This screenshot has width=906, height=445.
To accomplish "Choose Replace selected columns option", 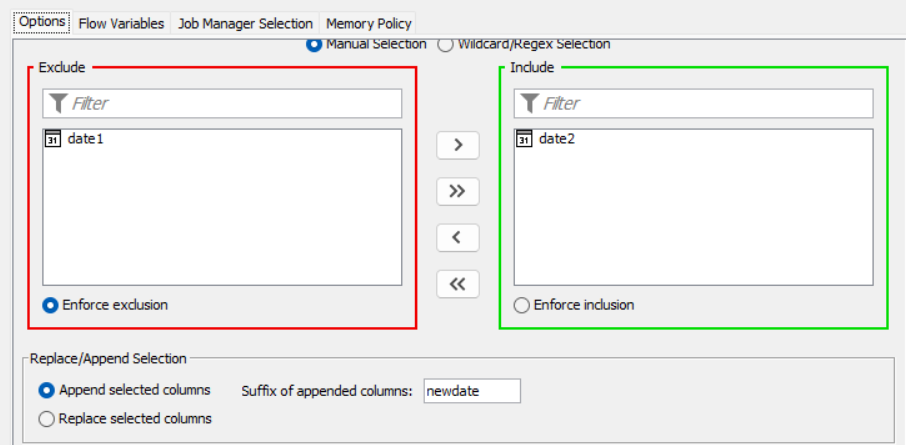I will 46,419.
